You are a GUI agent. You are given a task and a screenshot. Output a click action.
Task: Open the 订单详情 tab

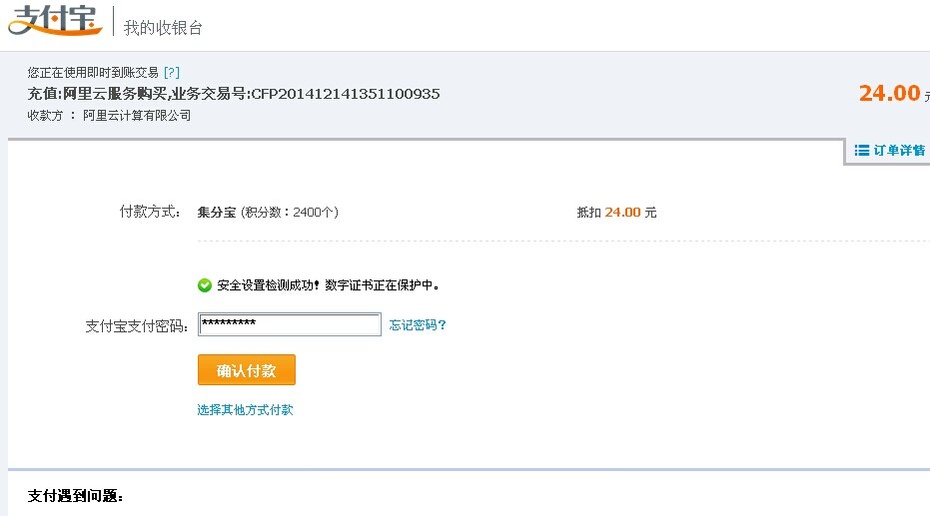(889, 151)
